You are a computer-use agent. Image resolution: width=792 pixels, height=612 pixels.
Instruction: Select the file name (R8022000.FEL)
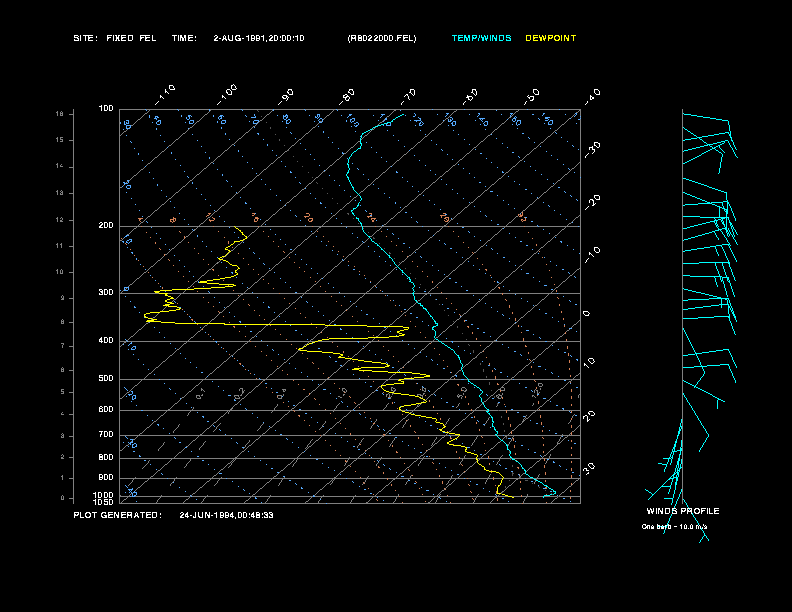382,38
